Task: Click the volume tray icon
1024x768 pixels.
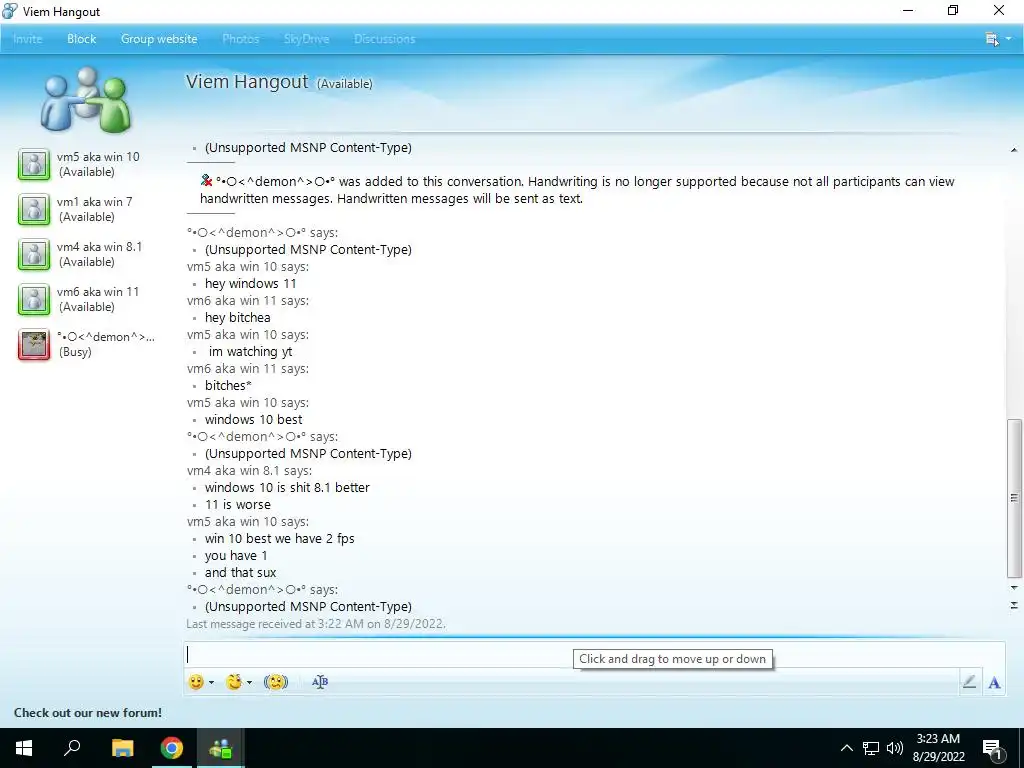Action: tap(895, 748)
